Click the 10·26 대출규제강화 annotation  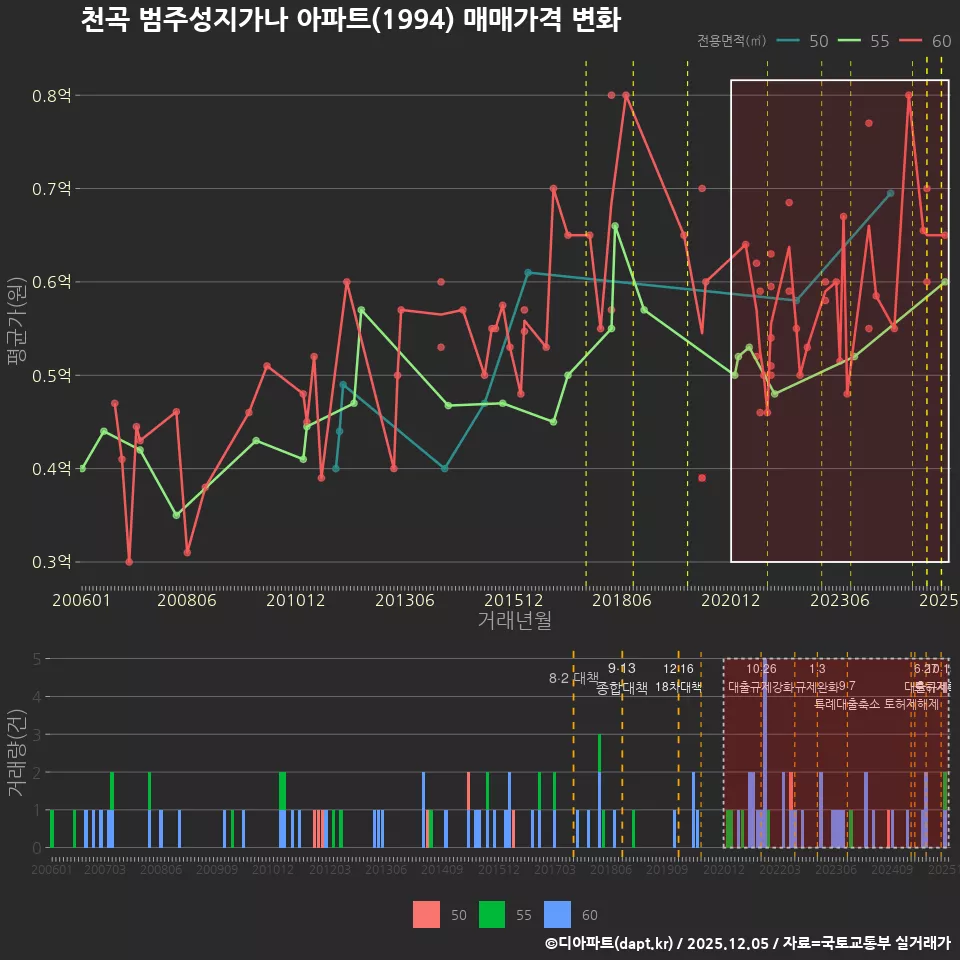(x=761, y=678)
